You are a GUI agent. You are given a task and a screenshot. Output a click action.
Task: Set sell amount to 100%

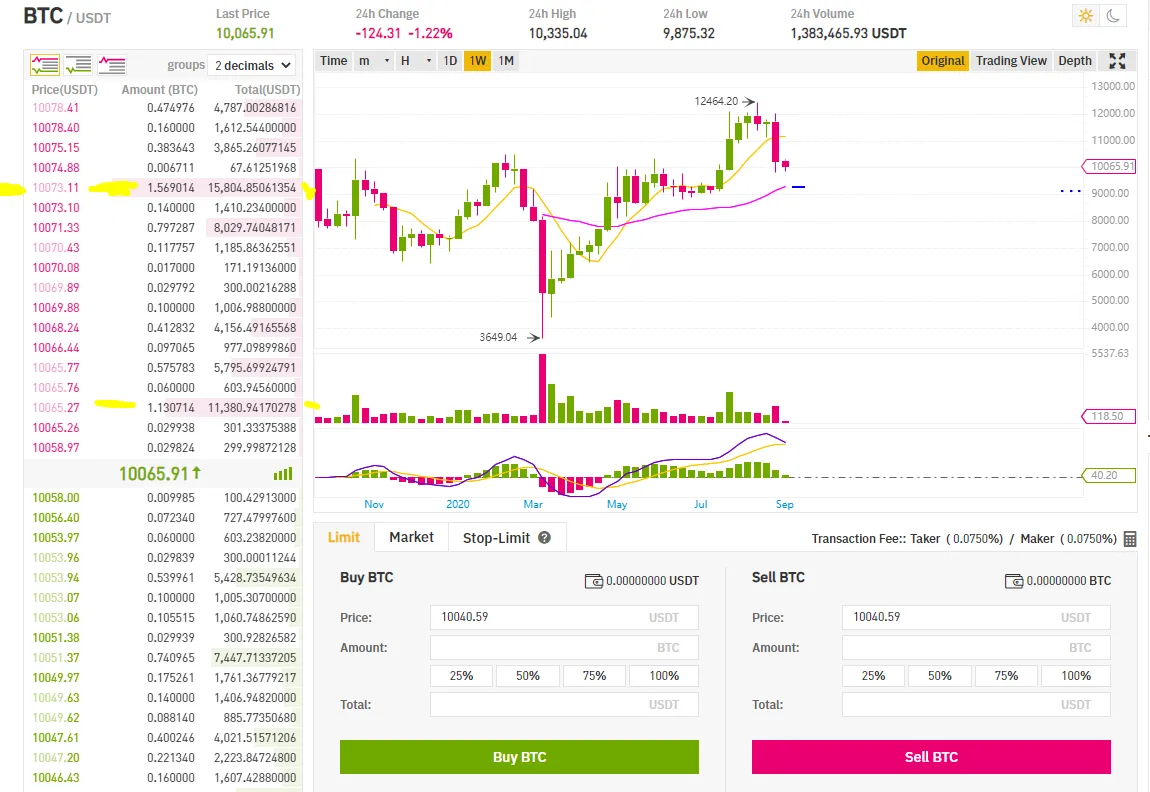click(1076, 675)
